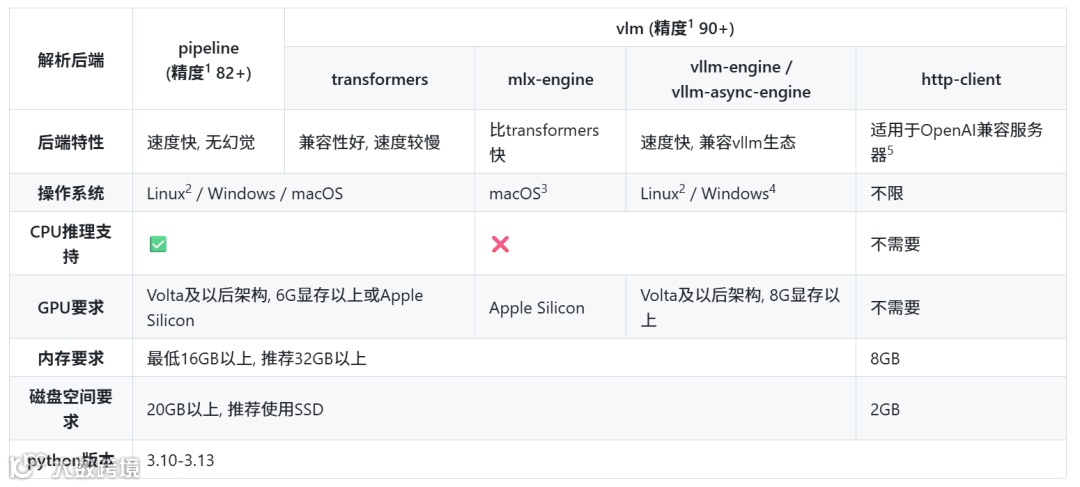Click superscript 5 after OpenAI兼容服务器
Image resolution: width=1080 pixels, height=487 pixels.
tap(891, 151)
